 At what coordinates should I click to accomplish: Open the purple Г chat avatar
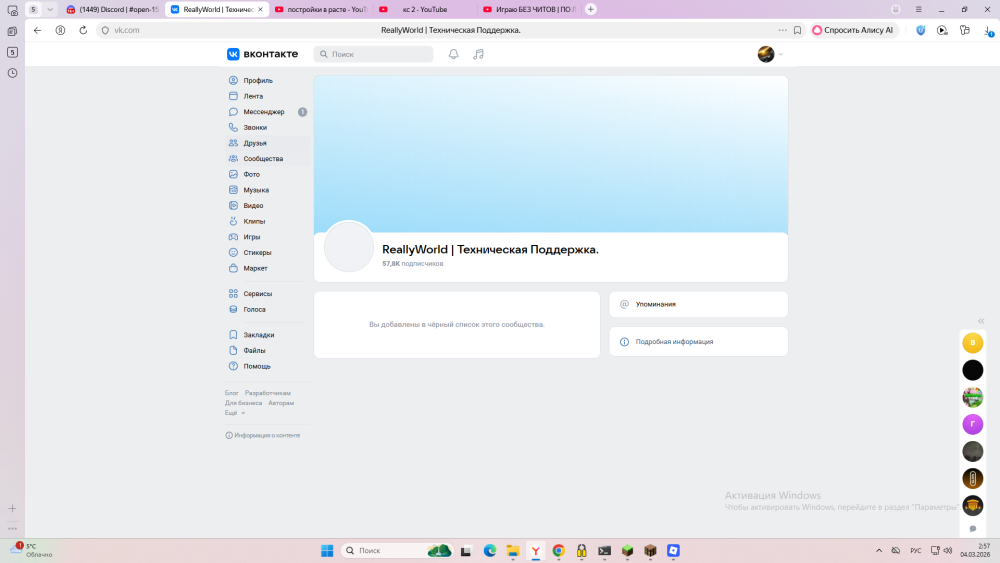pos(973,424)
